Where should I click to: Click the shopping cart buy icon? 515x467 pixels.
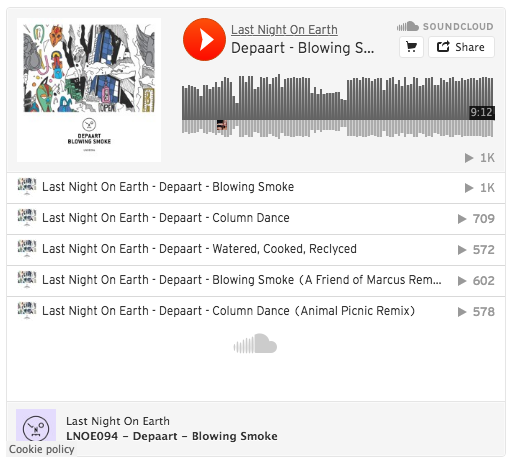(x=411, y=47)
